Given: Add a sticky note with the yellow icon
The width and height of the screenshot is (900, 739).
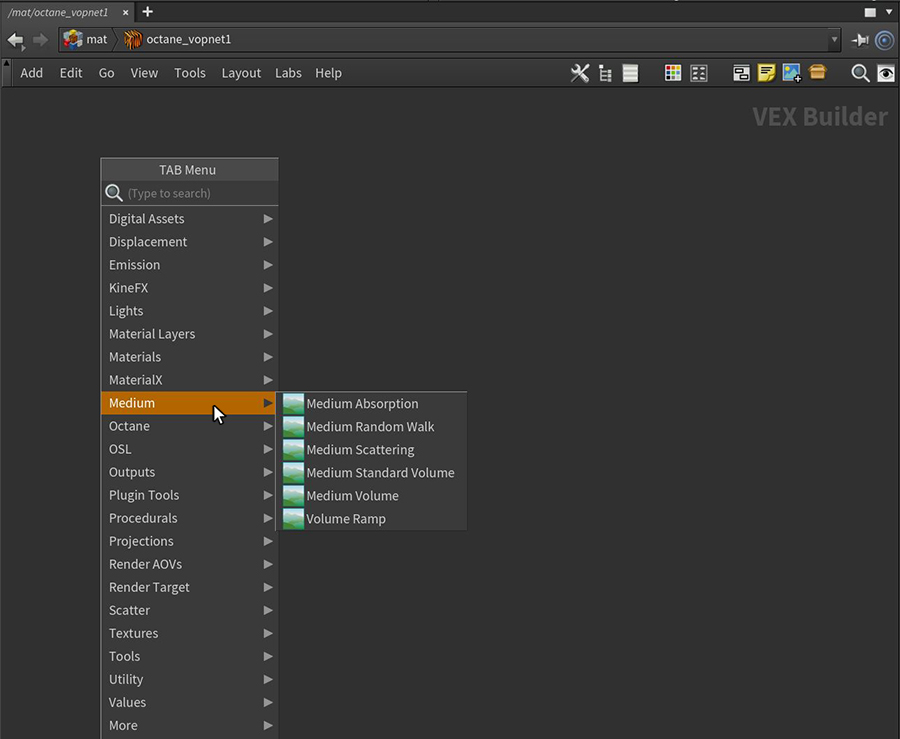Looking at the screenshot, I should coord(766,73).
